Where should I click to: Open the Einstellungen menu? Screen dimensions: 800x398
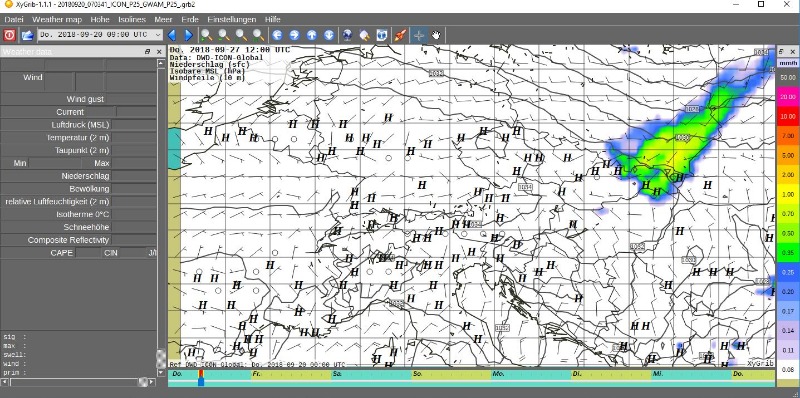click(232, 19)
